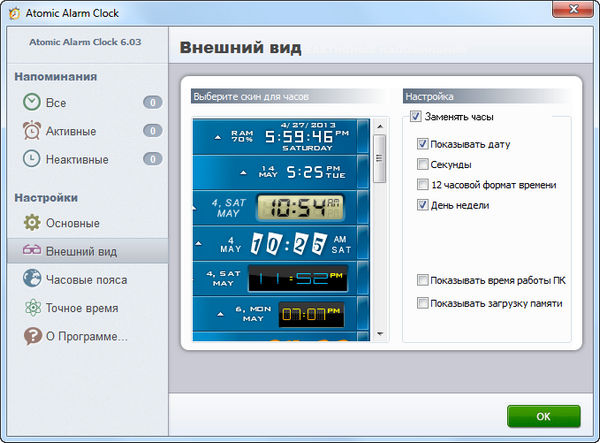
Task: Enable Показывать загрузку памяти checkbox
Action: click(424, 303)
